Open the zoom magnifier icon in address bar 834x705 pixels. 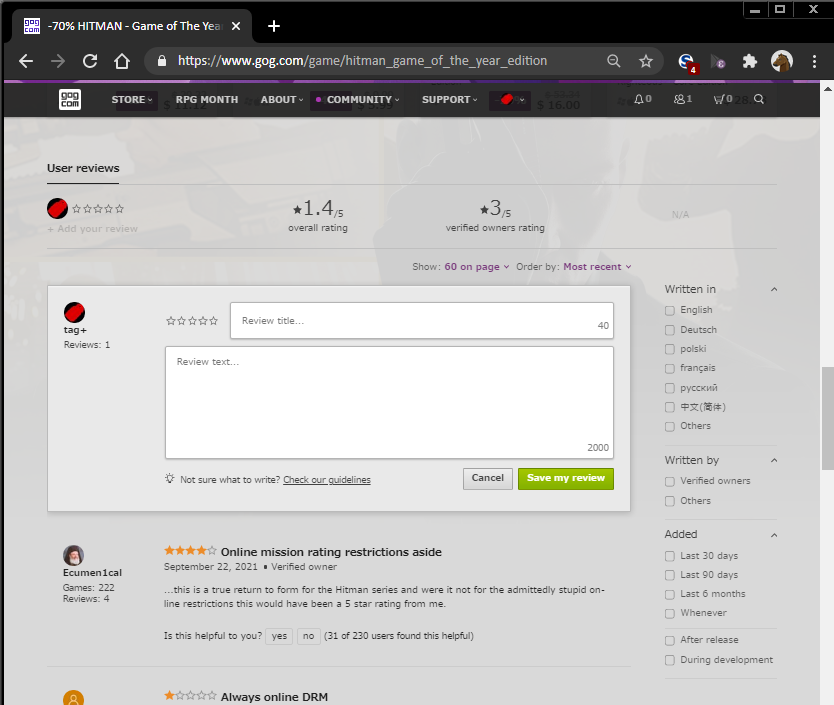click(613, 61)
